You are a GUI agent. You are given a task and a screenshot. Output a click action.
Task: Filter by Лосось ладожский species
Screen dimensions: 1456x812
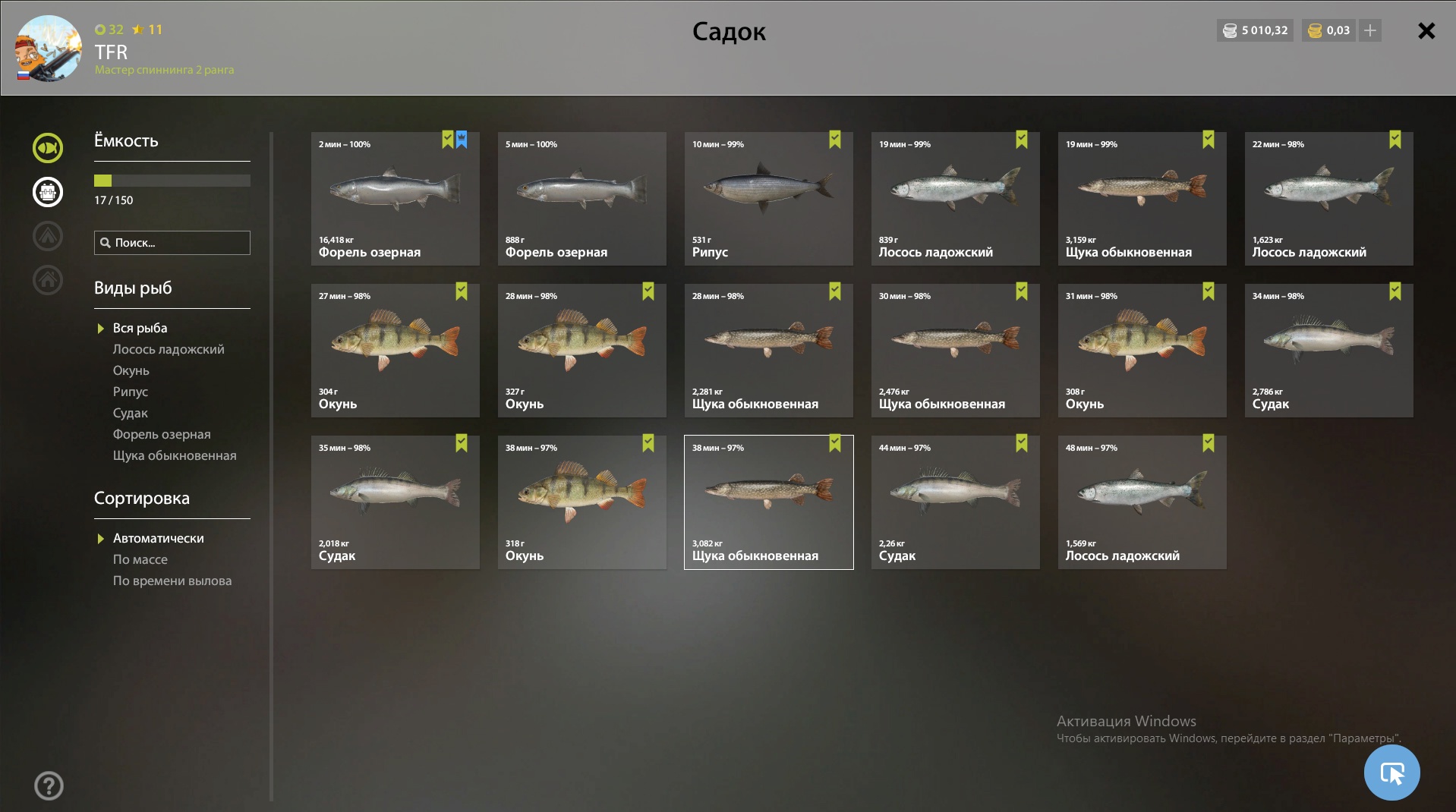point(169,349)
